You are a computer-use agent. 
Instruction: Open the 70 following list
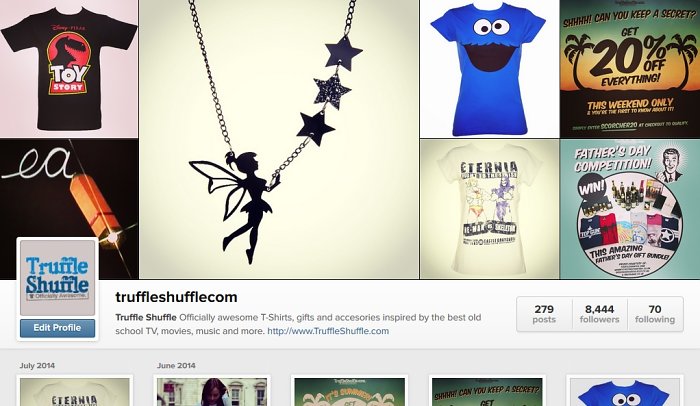pos(654,314)
